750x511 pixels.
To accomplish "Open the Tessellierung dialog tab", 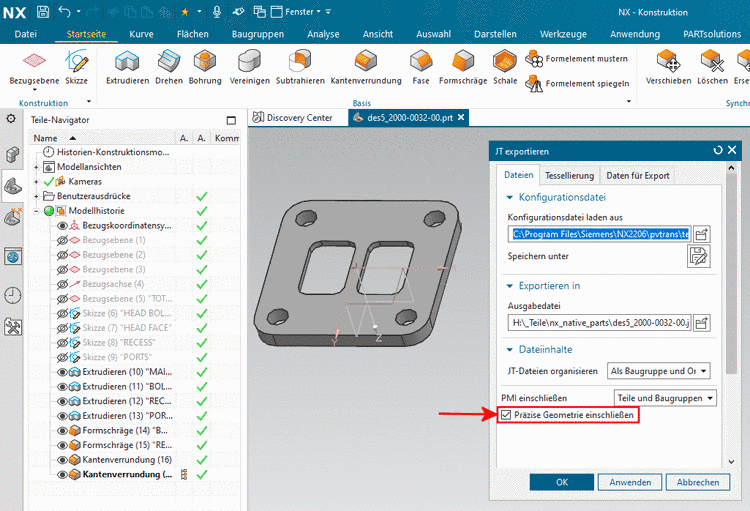I will [x=569, y=176].
